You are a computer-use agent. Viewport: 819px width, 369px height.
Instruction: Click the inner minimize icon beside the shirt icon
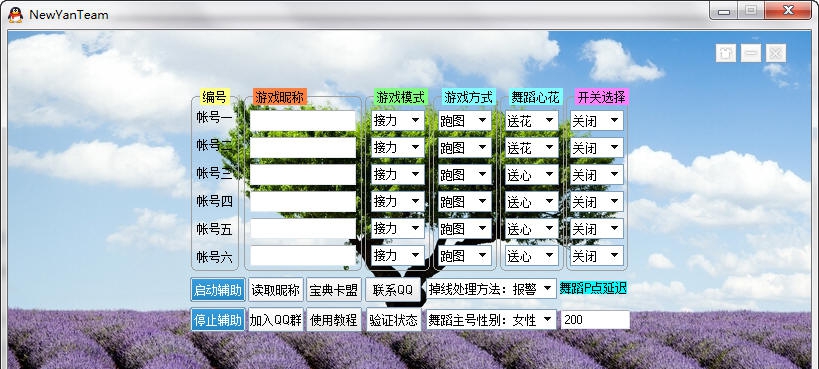751,53
